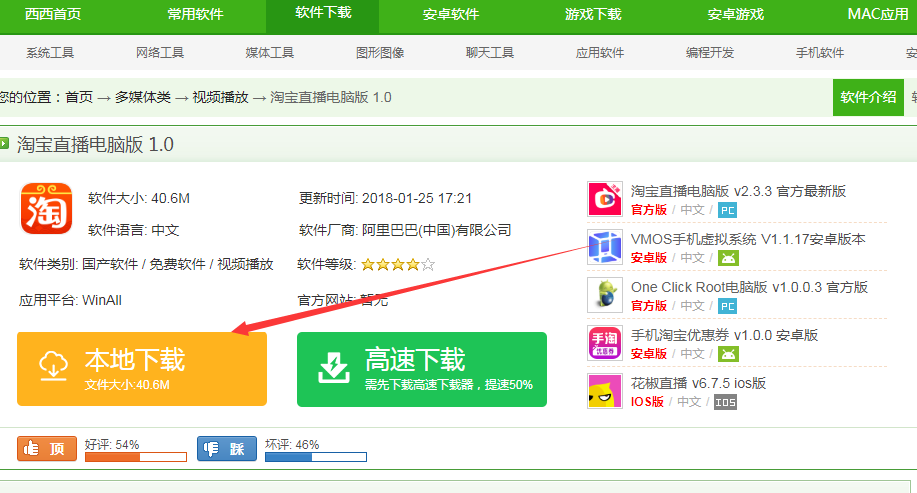Viewport: 917px width, 493px height.
Task: Click 多媒体类 in the breadcrumb
Action: point(143,97)
